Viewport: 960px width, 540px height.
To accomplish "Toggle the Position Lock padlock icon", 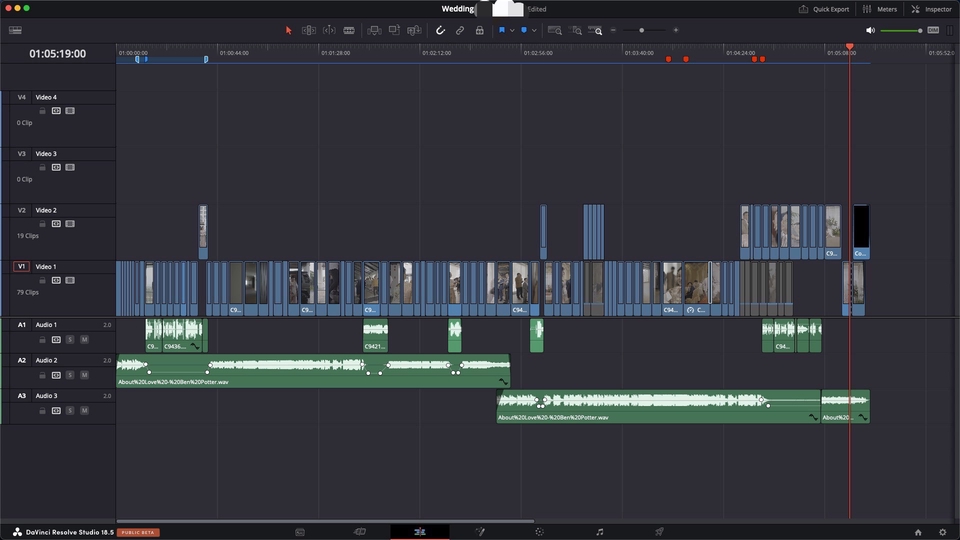I will coord(479,30).
